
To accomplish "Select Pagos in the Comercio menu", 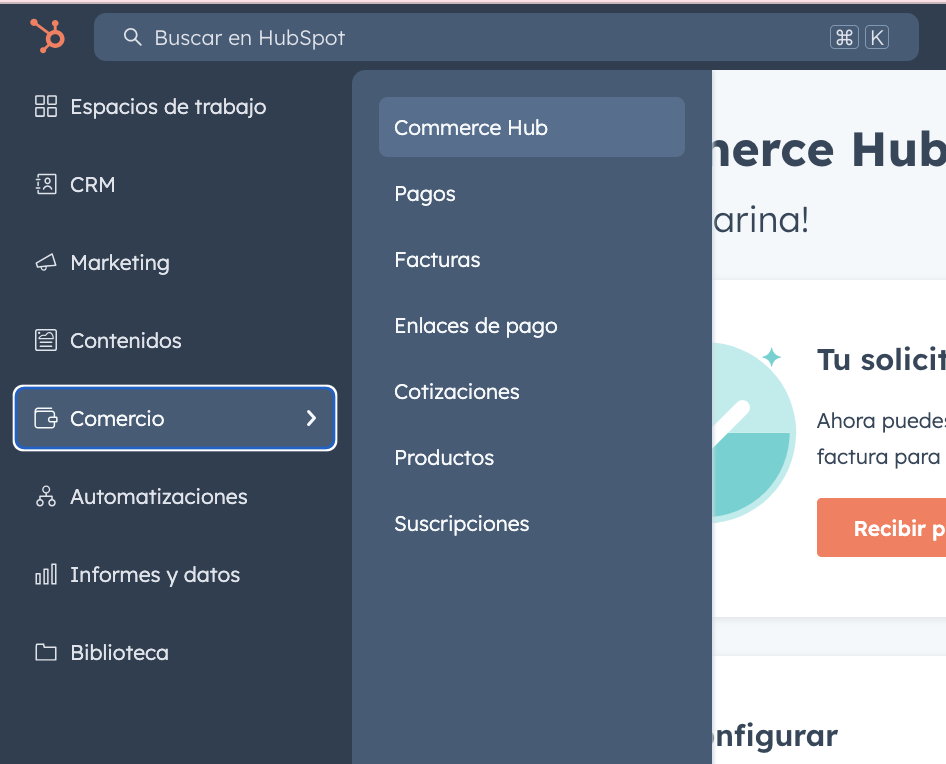I will (x=424, y=193).
